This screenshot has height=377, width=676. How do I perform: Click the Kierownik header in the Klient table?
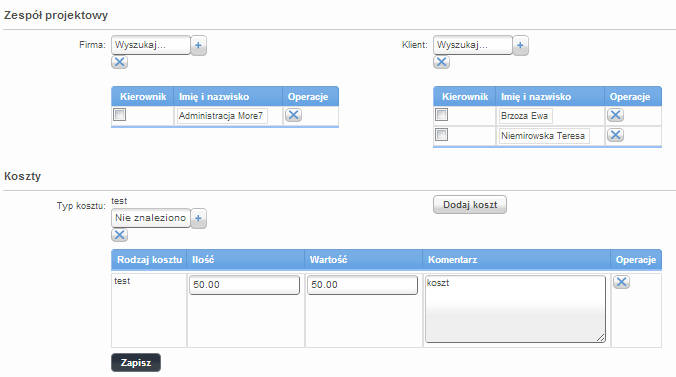(465, 97)
